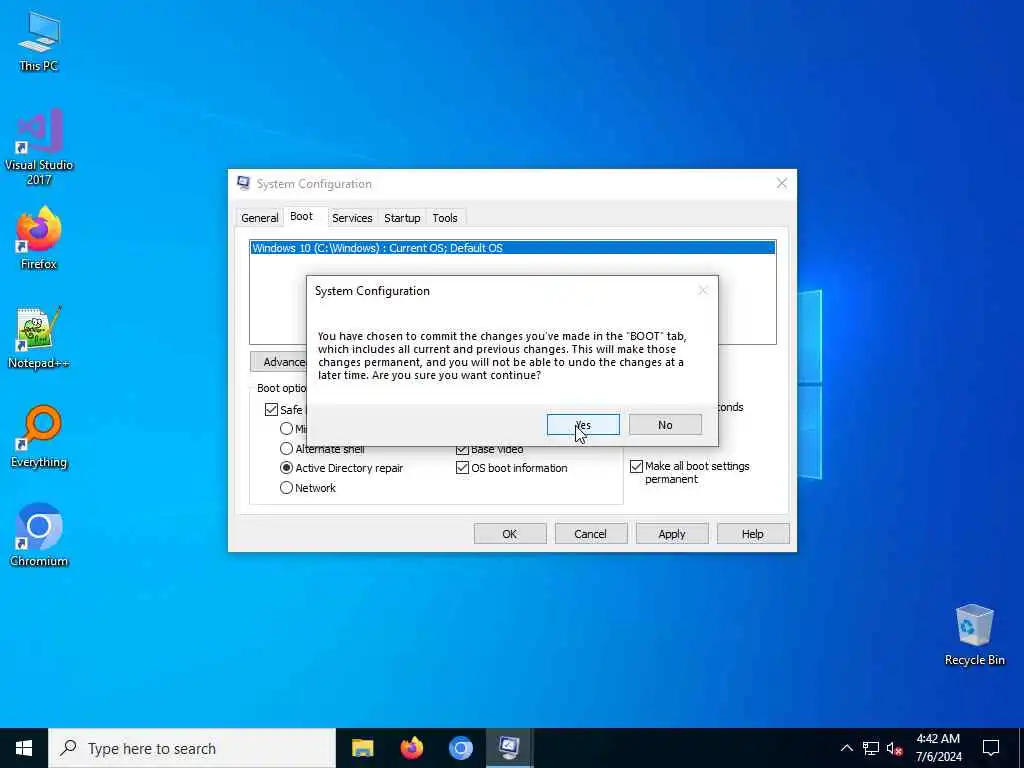Open the network status tray icon
This screenshot has width=1024, height=768.
[871, 748]
